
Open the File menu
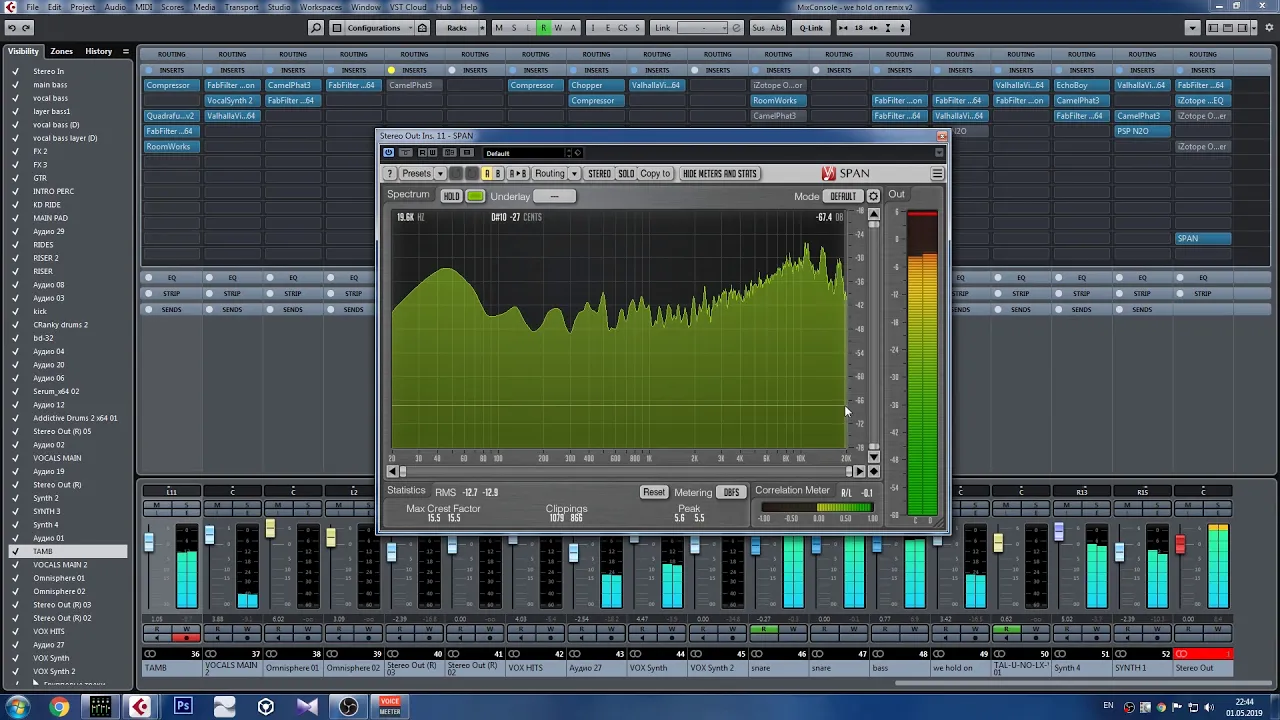33,7
